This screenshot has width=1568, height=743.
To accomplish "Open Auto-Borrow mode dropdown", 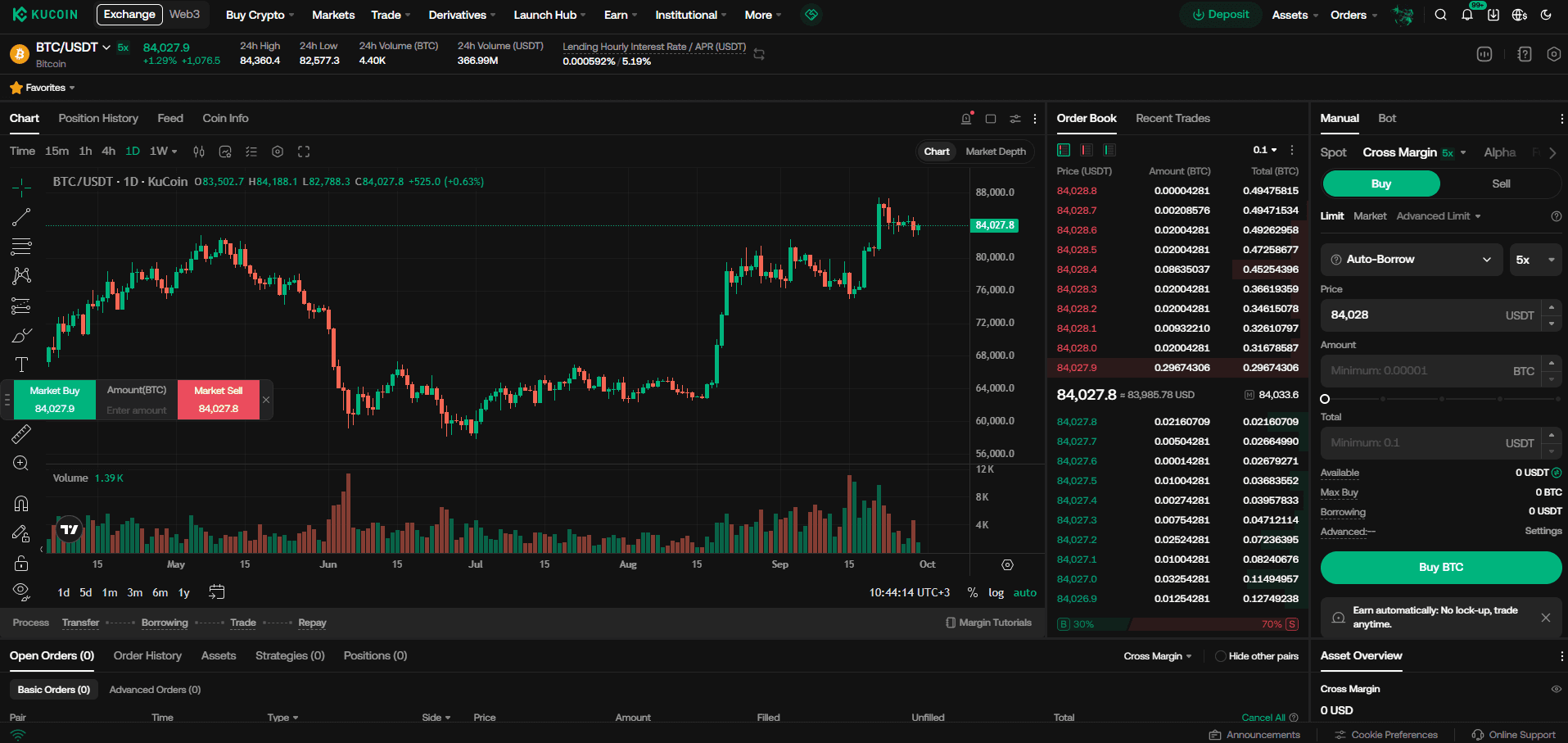I will click(1412, 260).
